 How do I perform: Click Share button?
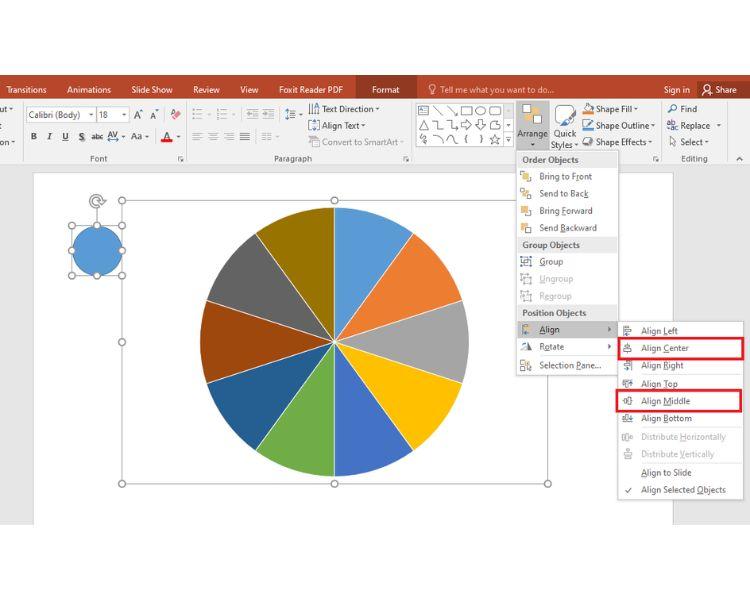pyautogui.click(x=719, y=89)
